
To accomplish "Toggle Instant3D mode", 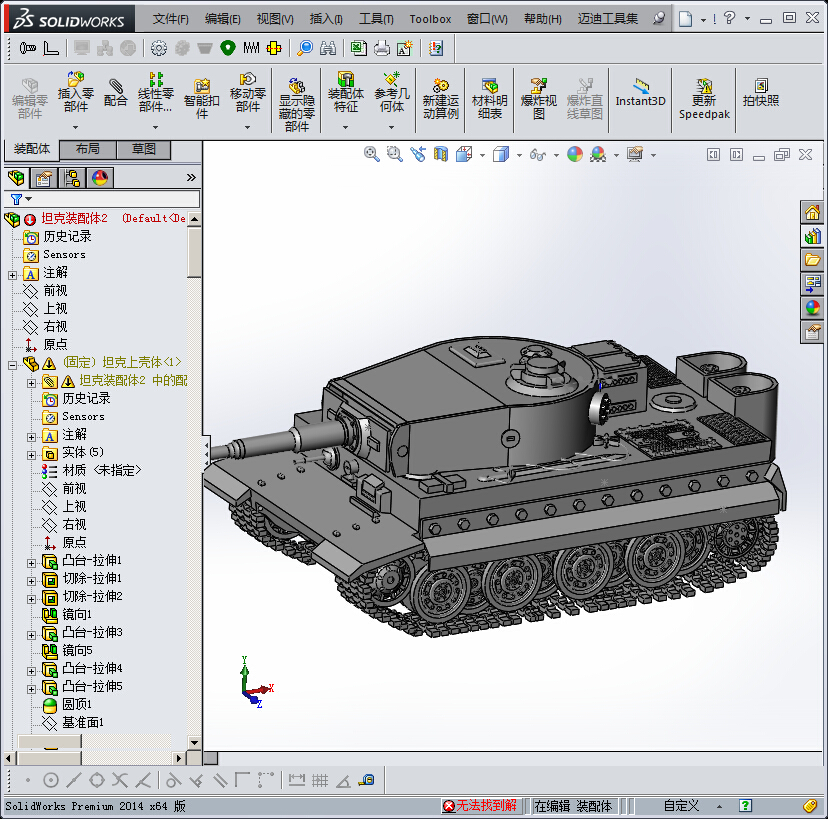I will pyautogui.click(x=640, y=92).
